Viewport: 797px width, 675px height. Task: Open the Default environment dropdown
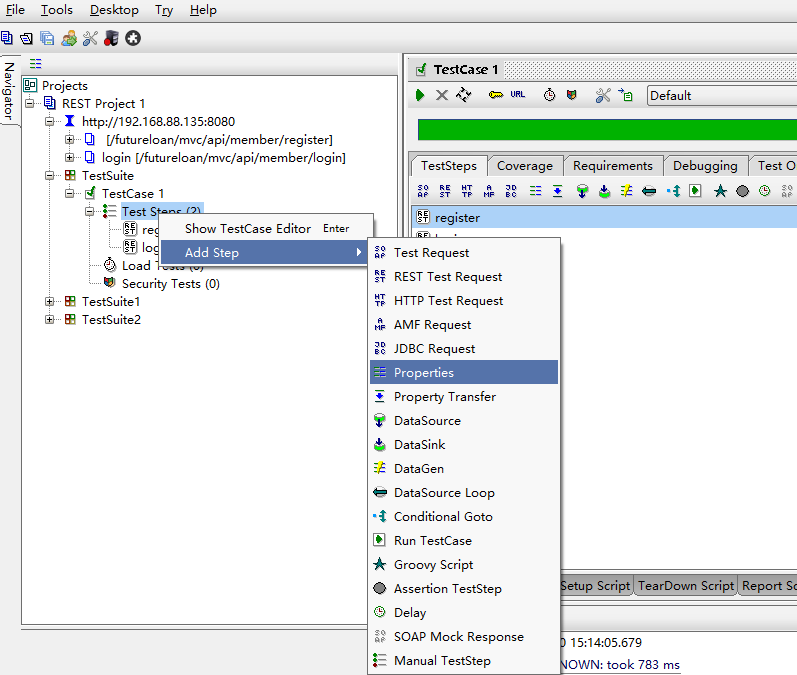click(720, 96)
